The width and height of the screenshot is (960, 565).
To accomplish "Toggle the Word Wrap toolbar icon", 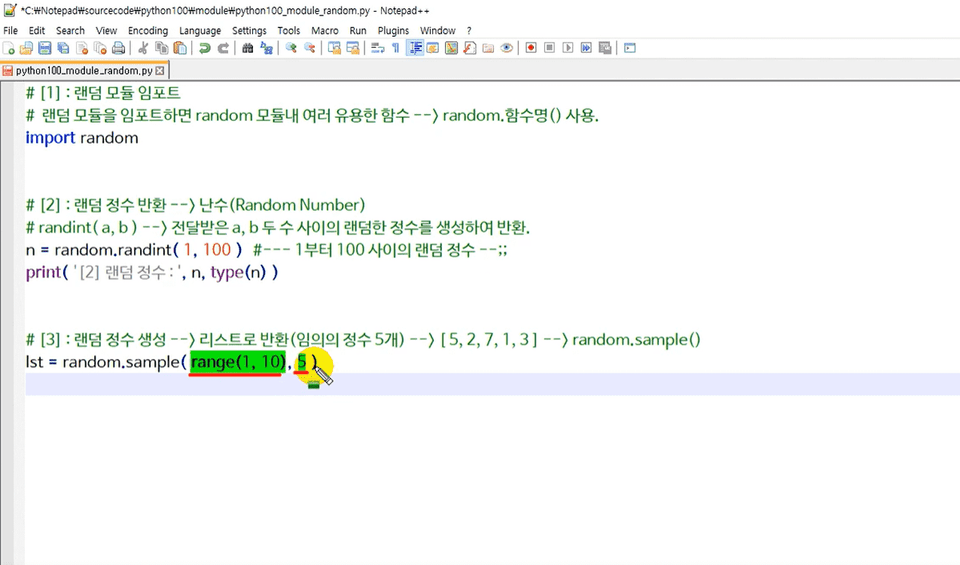I will [377, 48].
